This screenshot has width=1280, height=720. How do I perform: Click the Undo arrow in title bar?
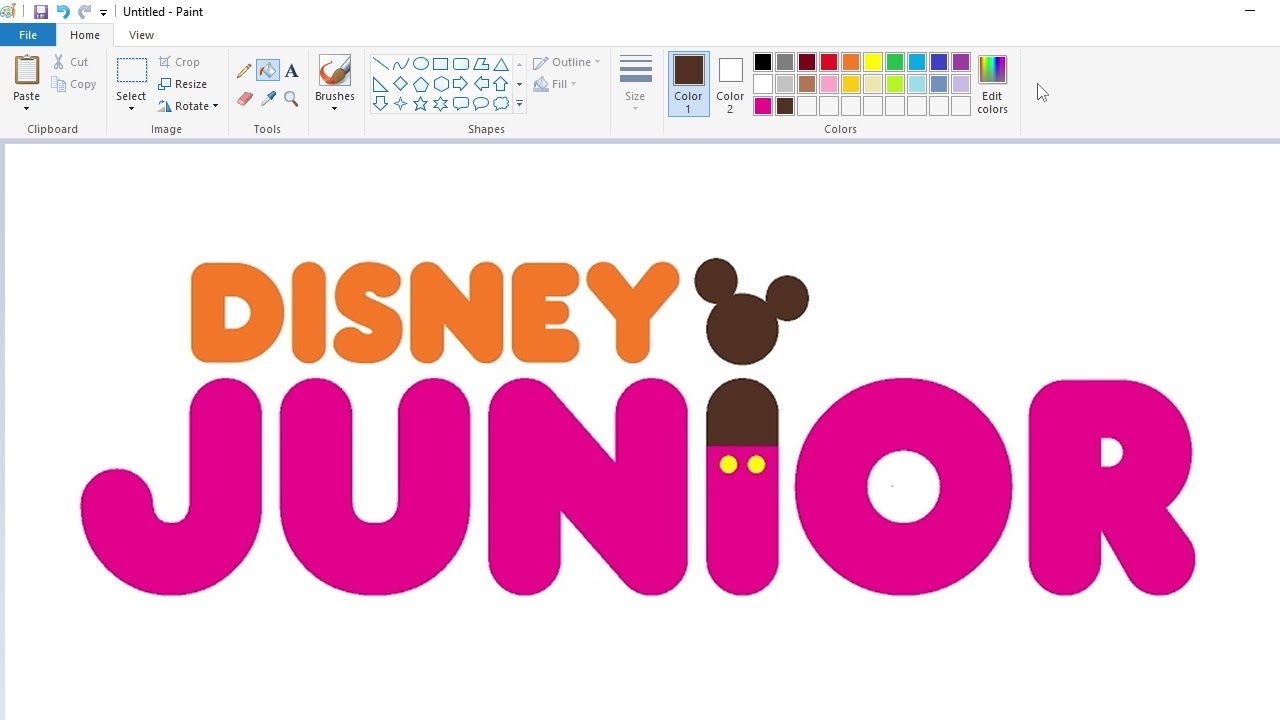[63, 12]
